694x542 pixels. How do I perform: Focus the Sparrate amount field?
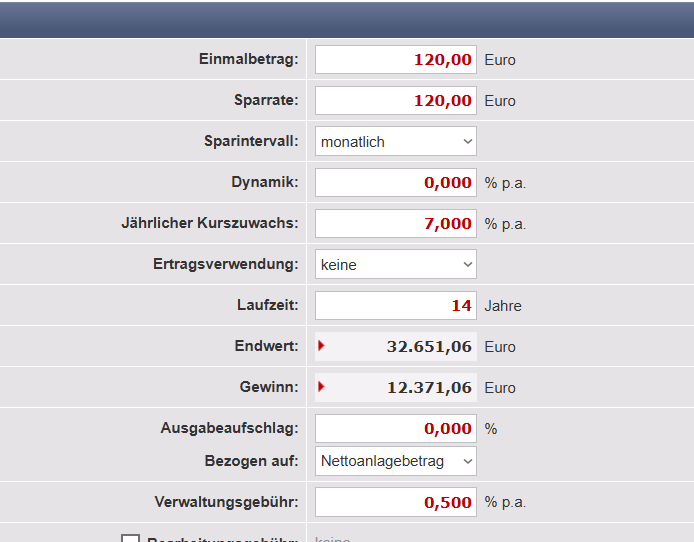pyautogui.click(x=396, y=101)
